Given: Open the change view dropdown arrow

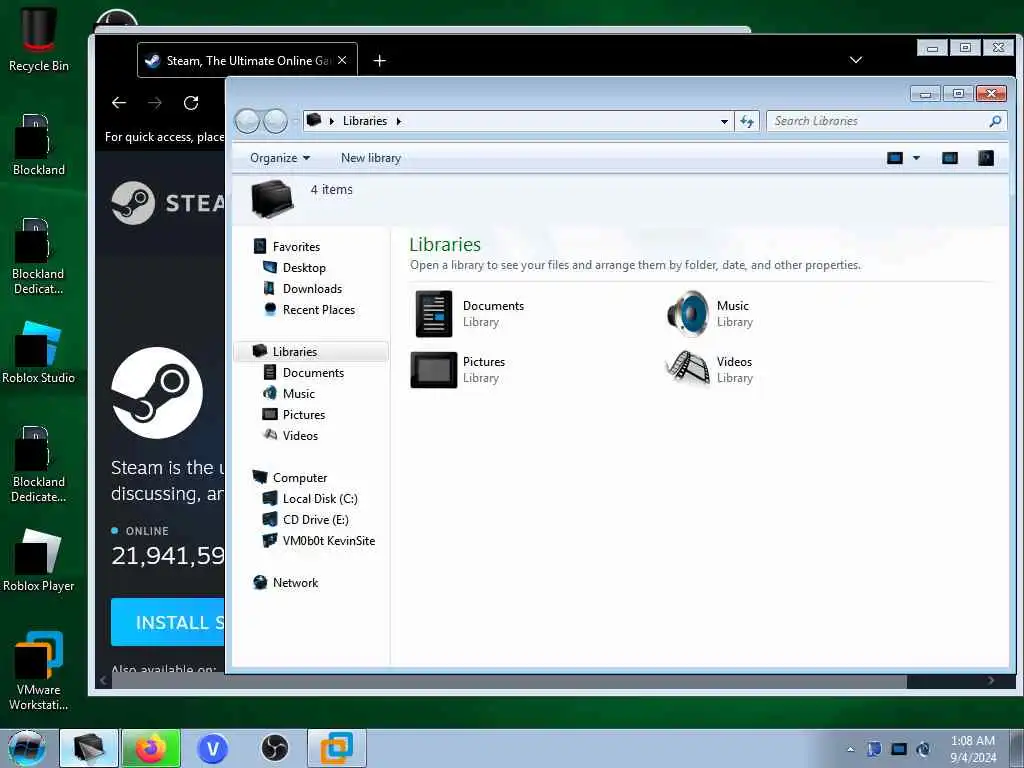Looking at the screenshot, I should click(916, 158).
